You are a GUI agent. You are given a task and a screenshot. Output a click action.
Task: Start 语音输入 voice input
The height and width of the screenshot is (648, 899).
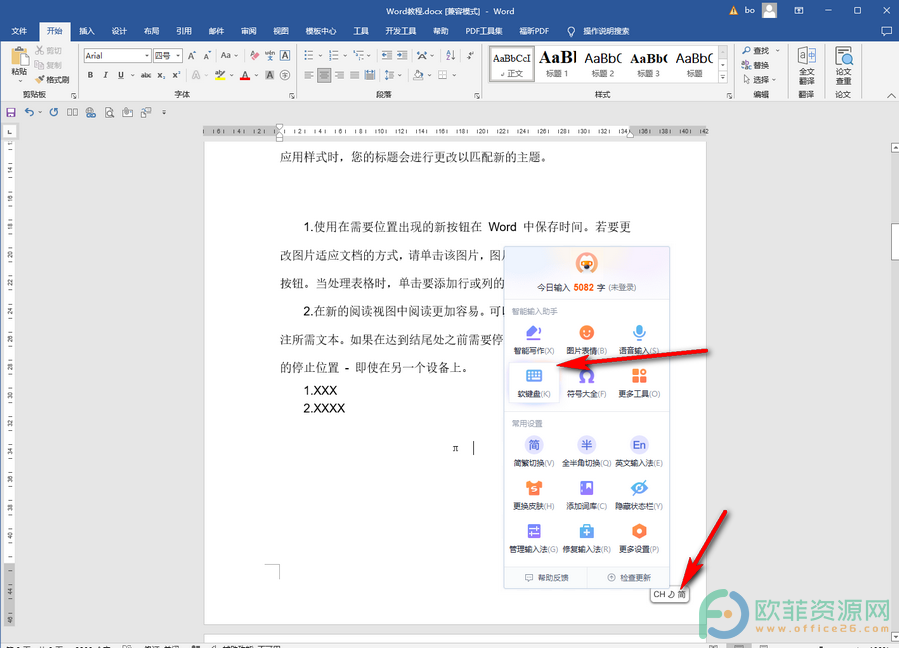tap(639, 339)
